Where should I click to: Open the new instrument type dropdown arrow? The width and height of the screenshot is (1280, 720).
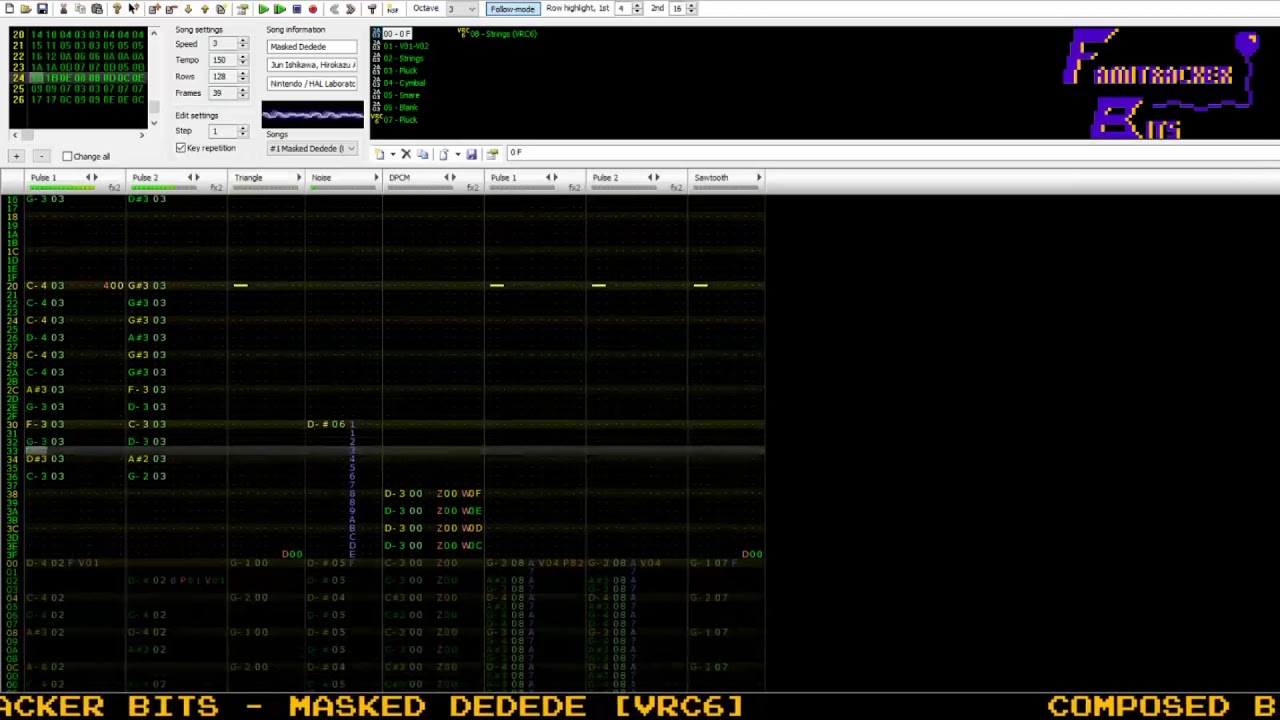point(392,154)
